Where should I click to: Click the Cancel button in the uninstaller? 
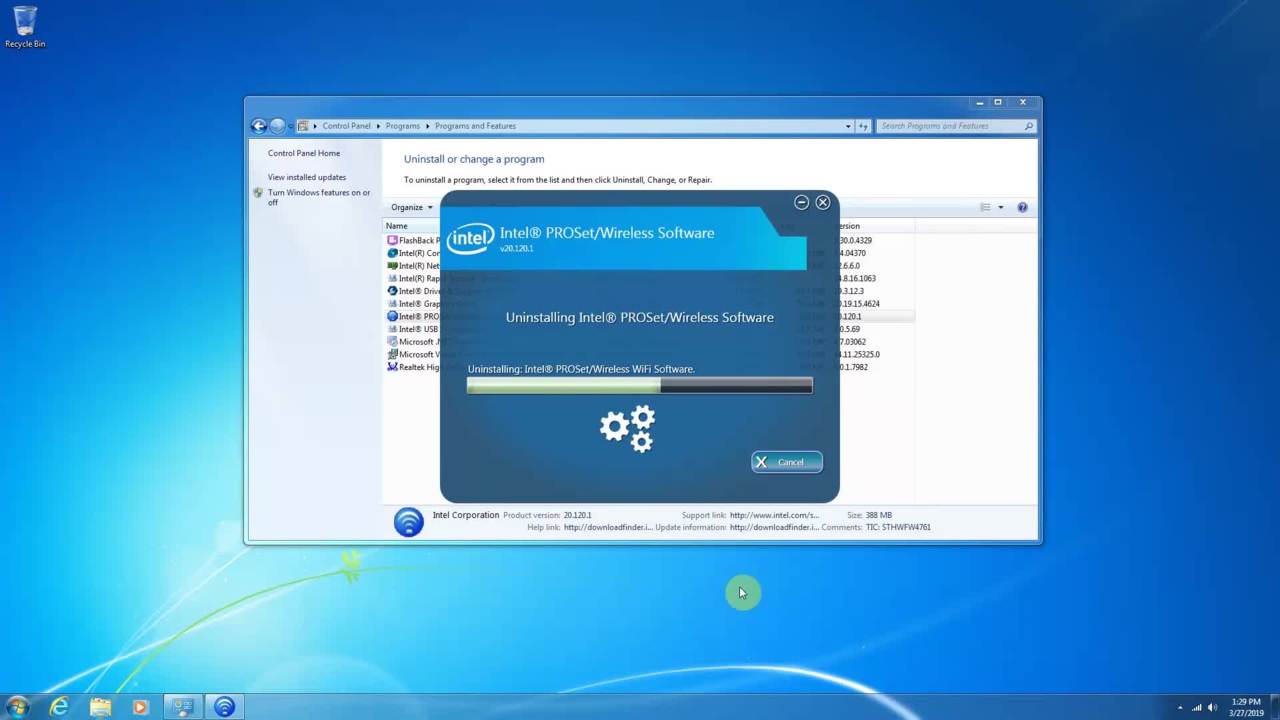787,462
